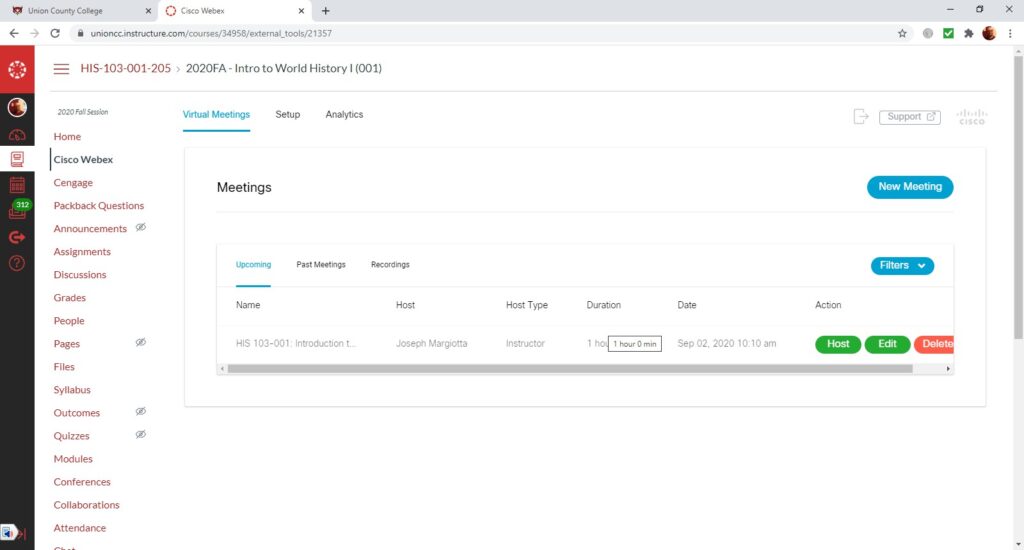This screenshot has width=1024, height=550.
Task: Click the hidden-eye icon next to Announcements
Action: [141, 228]
